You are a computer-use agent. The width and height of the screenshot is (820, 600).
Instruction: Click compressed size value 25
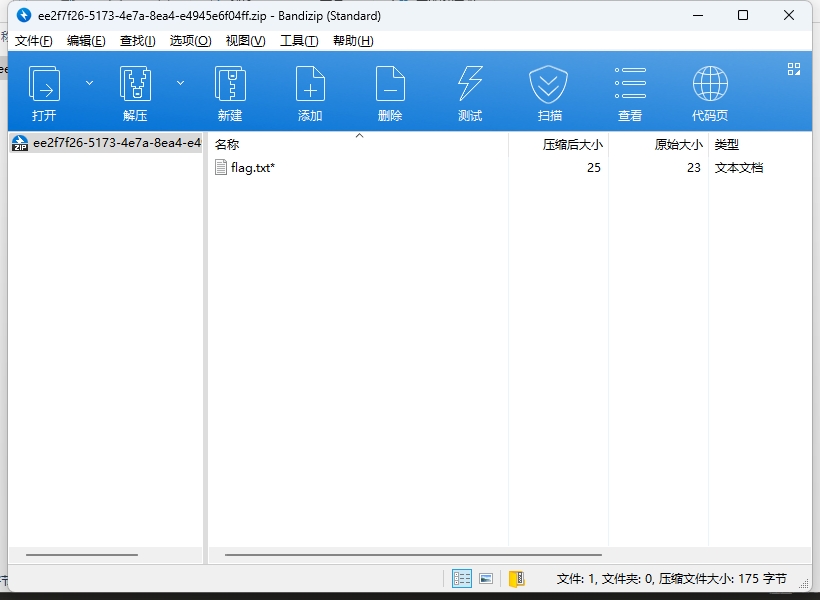(x=594, y=167)
